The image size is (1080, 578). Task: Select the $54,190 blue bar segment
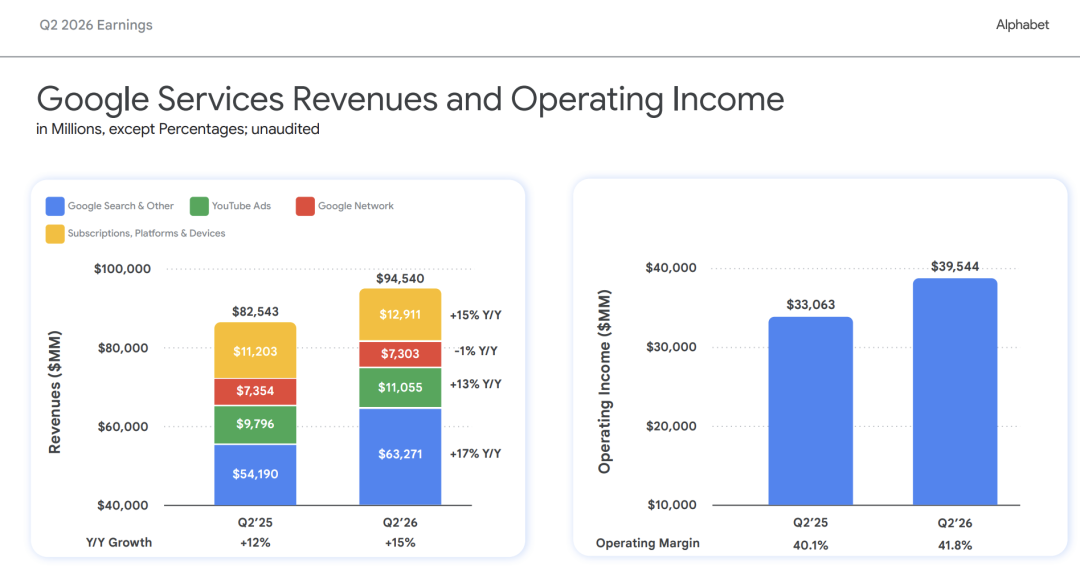[256, 475]
